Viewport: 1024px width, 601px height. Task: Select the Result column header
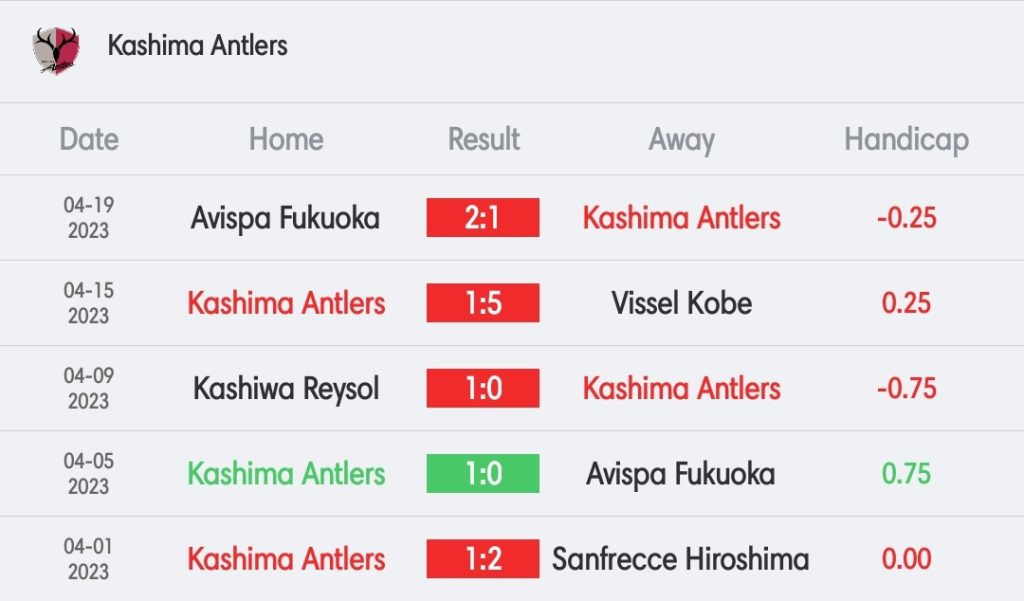click(x=484, y=139)
